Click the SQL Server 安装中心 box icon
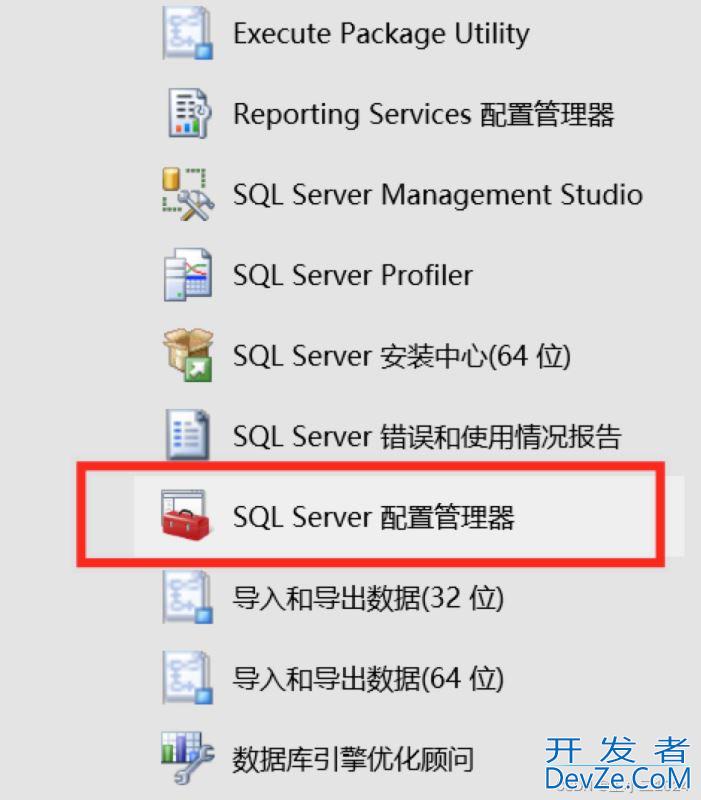 tap(187, 355)
